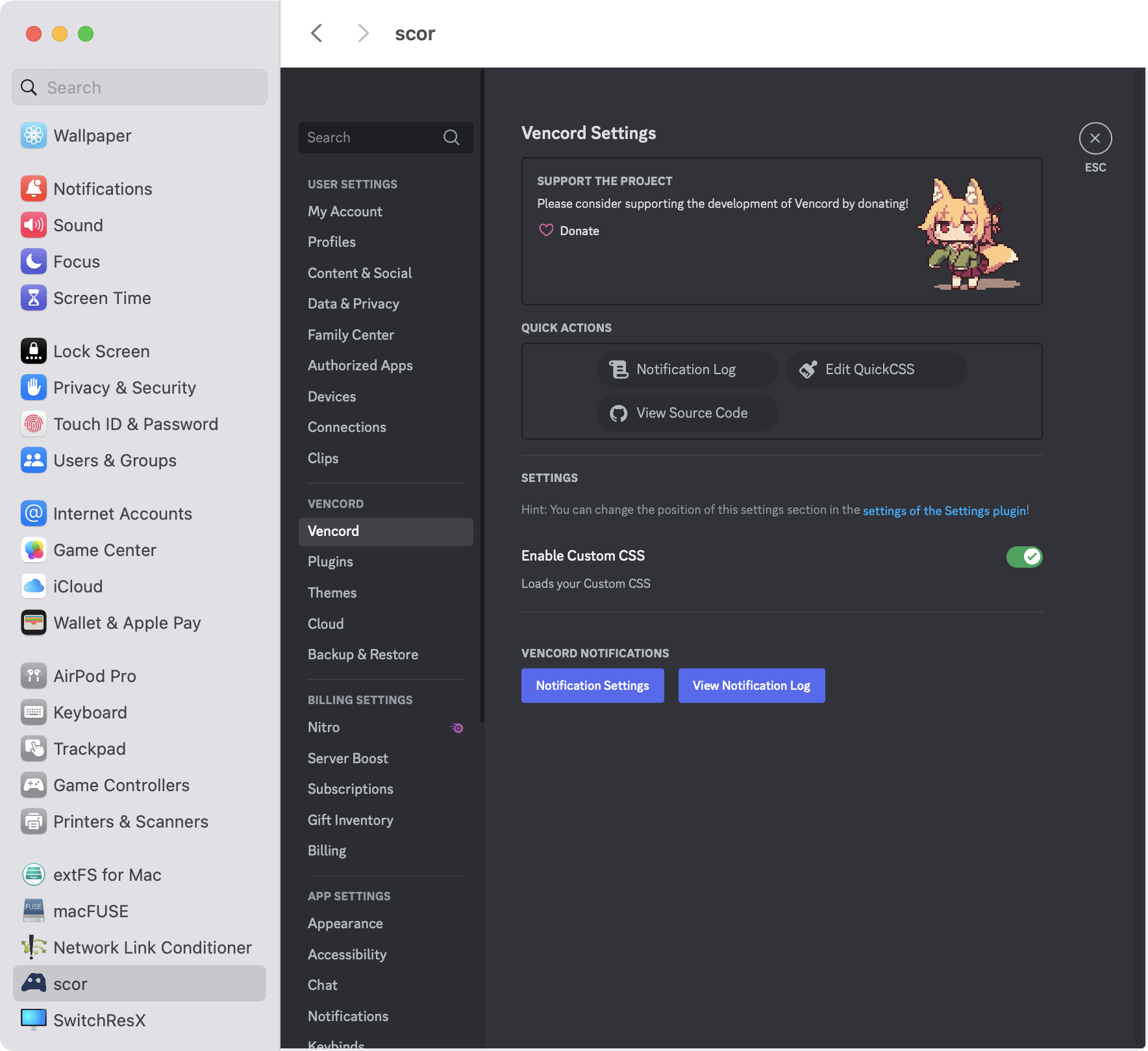Open Server Boost tab
Image resolution: width=1148 pixels, height=1051 pixels.
(x=386, y=759)
